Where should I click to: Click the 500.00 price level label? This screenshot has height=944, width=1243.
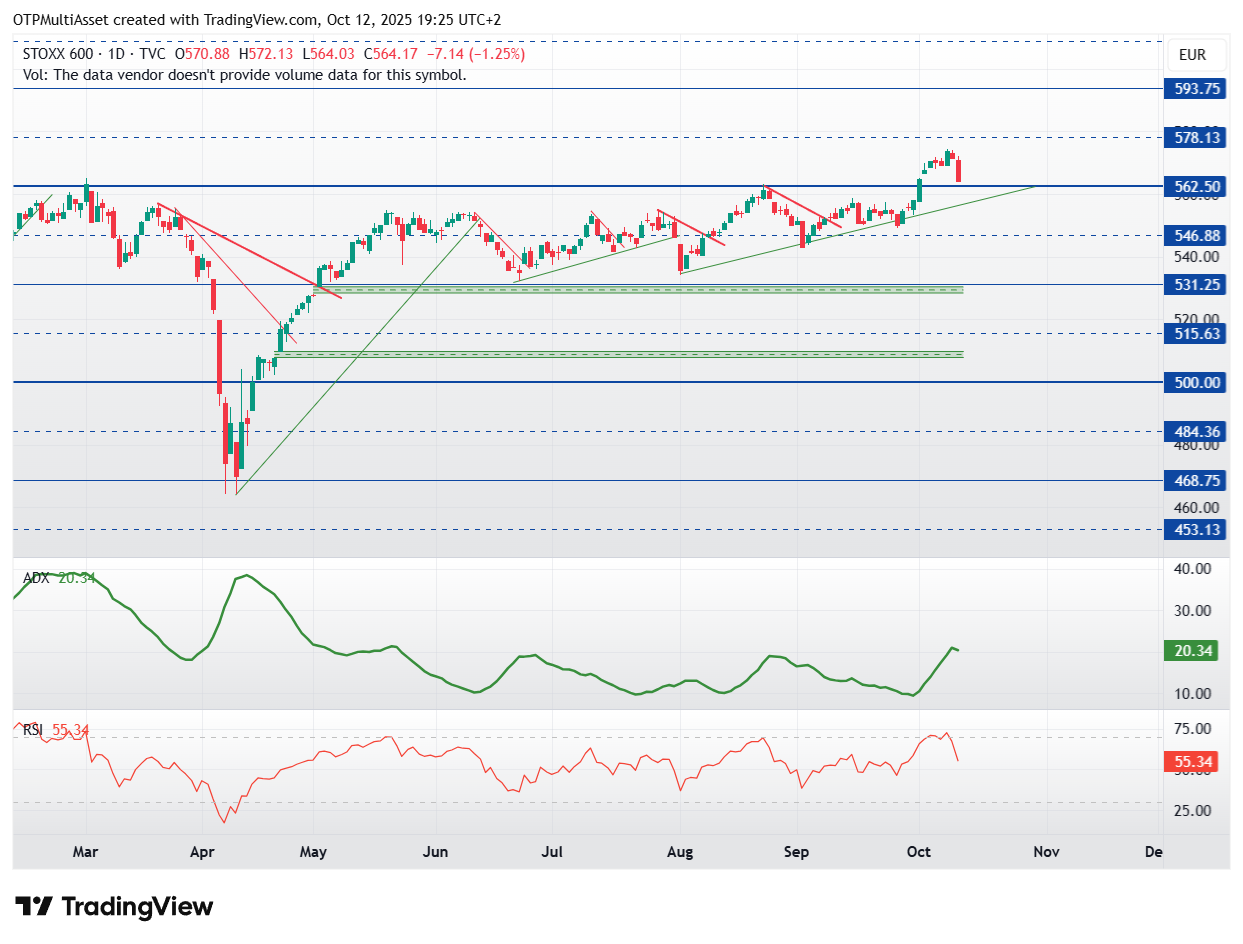click(x=1197, y=382)
